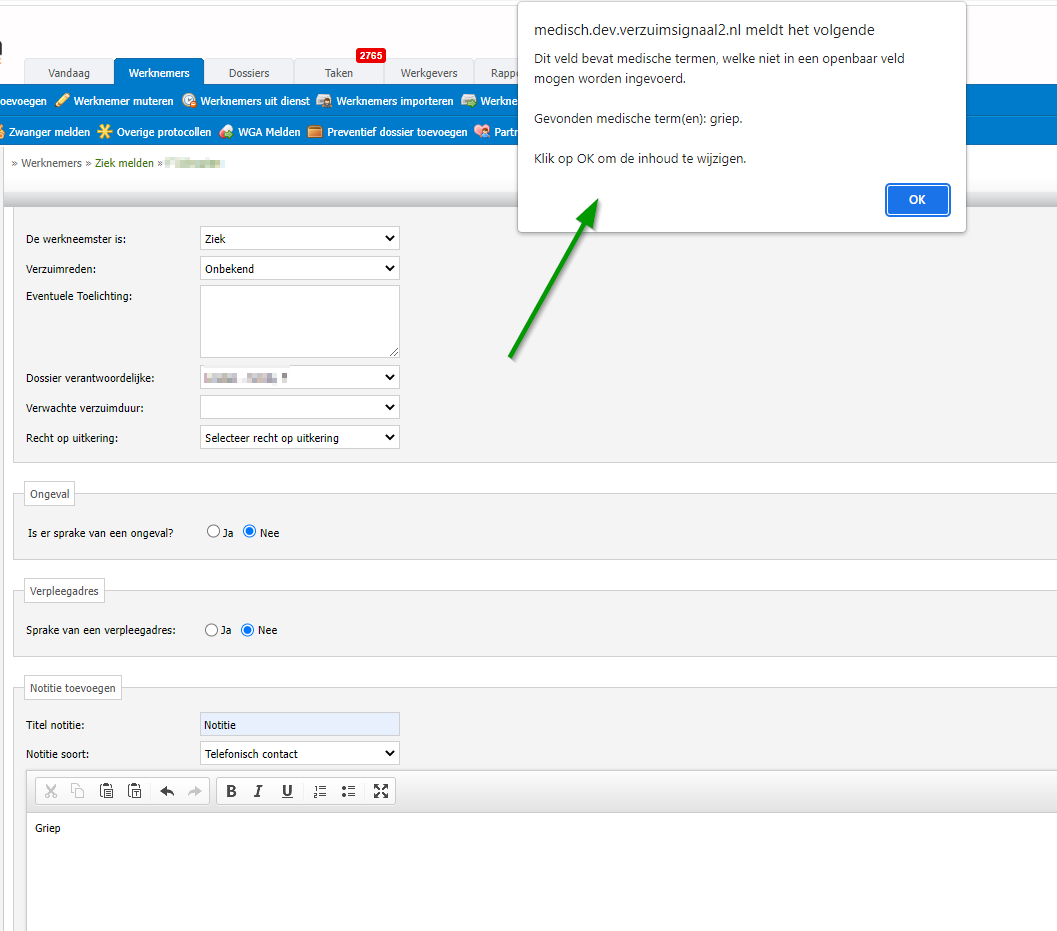Maximize the note editor
The width and height of the screenshot is (1057, 931).
tap(381, 791)
